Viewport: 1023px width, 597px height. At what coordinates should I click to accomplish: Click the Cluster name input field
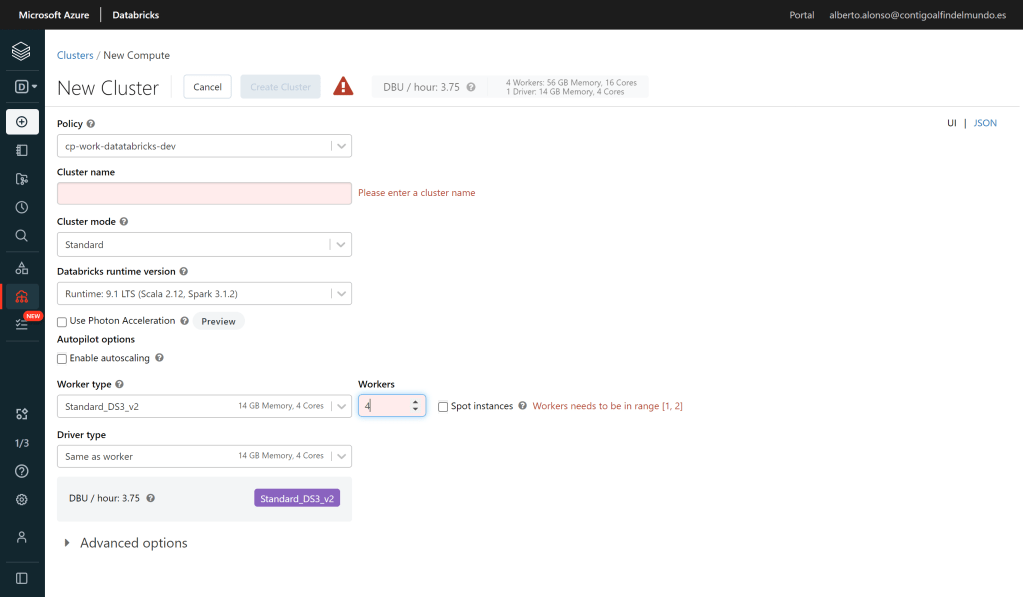coord(204,193)
